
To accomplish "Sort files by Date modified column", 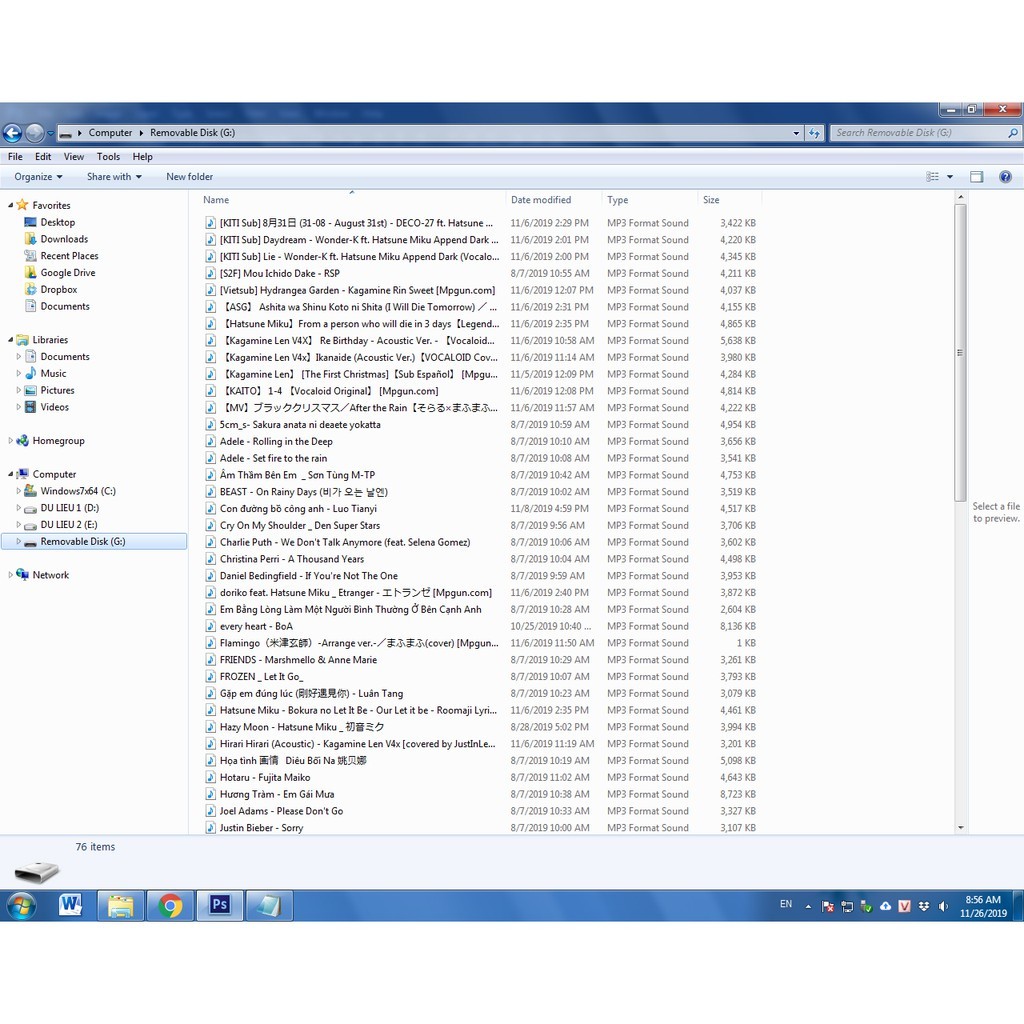I will pyautogui.click(x=541, y=200).
